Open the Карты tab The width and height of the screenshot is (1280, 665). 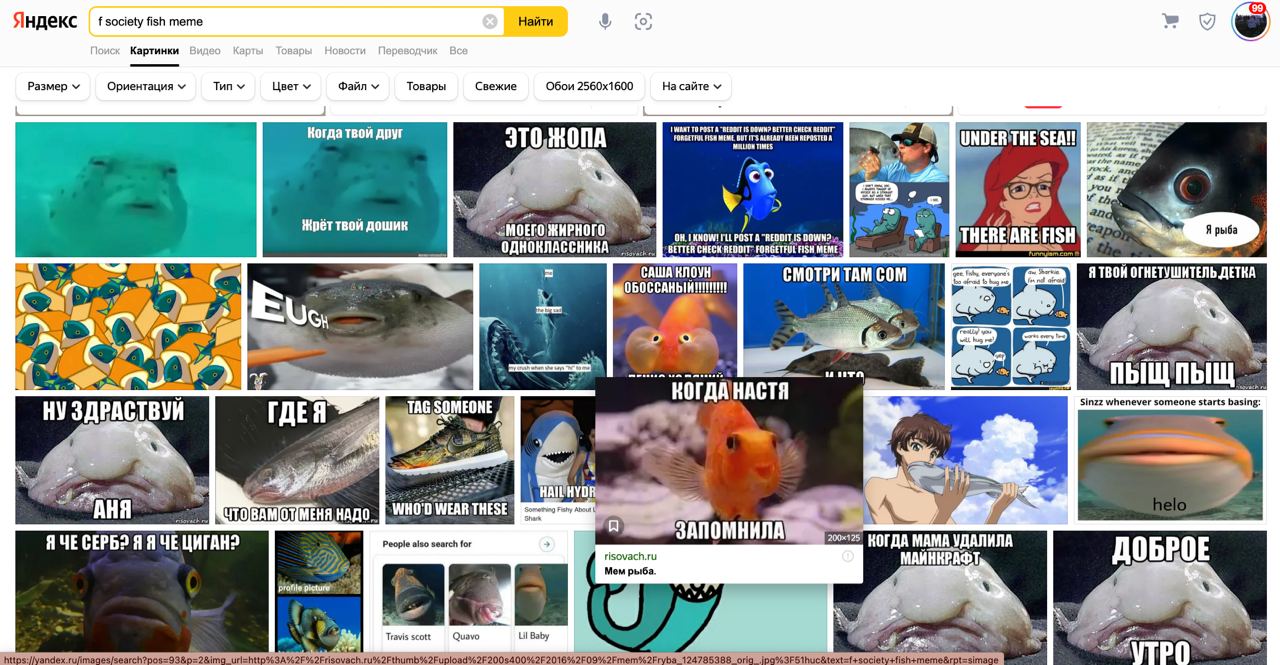248,50
